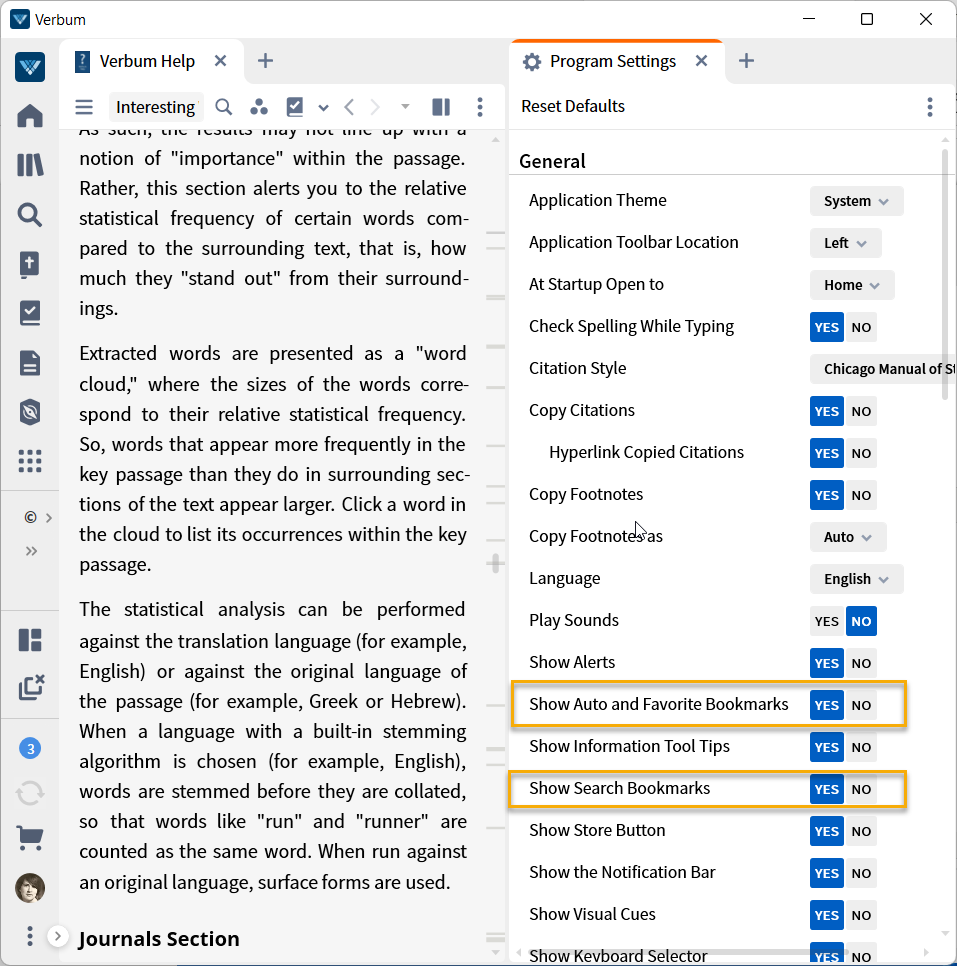Expand more sidebar shortcuts with double chevron

pyautogui.click(x=31, y=551)
